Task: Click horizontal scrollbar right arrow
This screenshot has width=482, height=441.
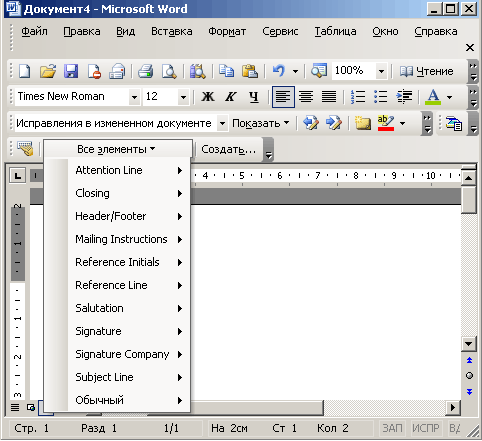Action: tap(453, 407)
